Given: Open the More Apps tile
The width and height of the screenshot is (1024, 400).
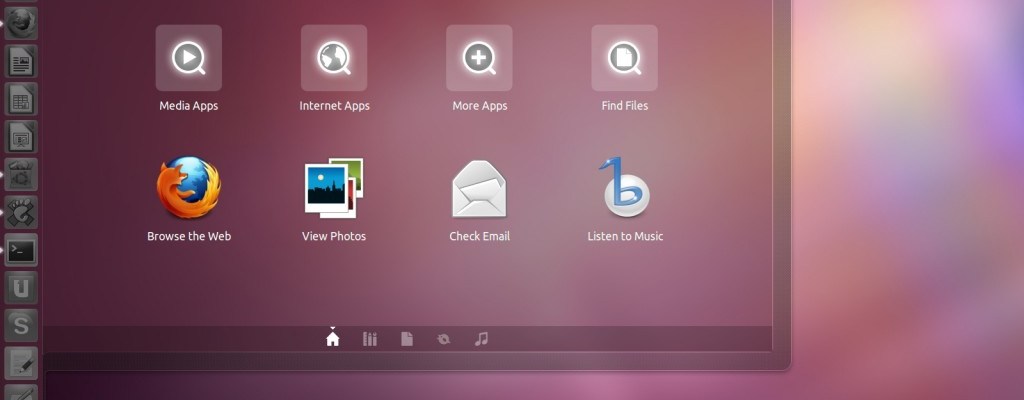Looking at the screenshot, I should pos(479,58).
